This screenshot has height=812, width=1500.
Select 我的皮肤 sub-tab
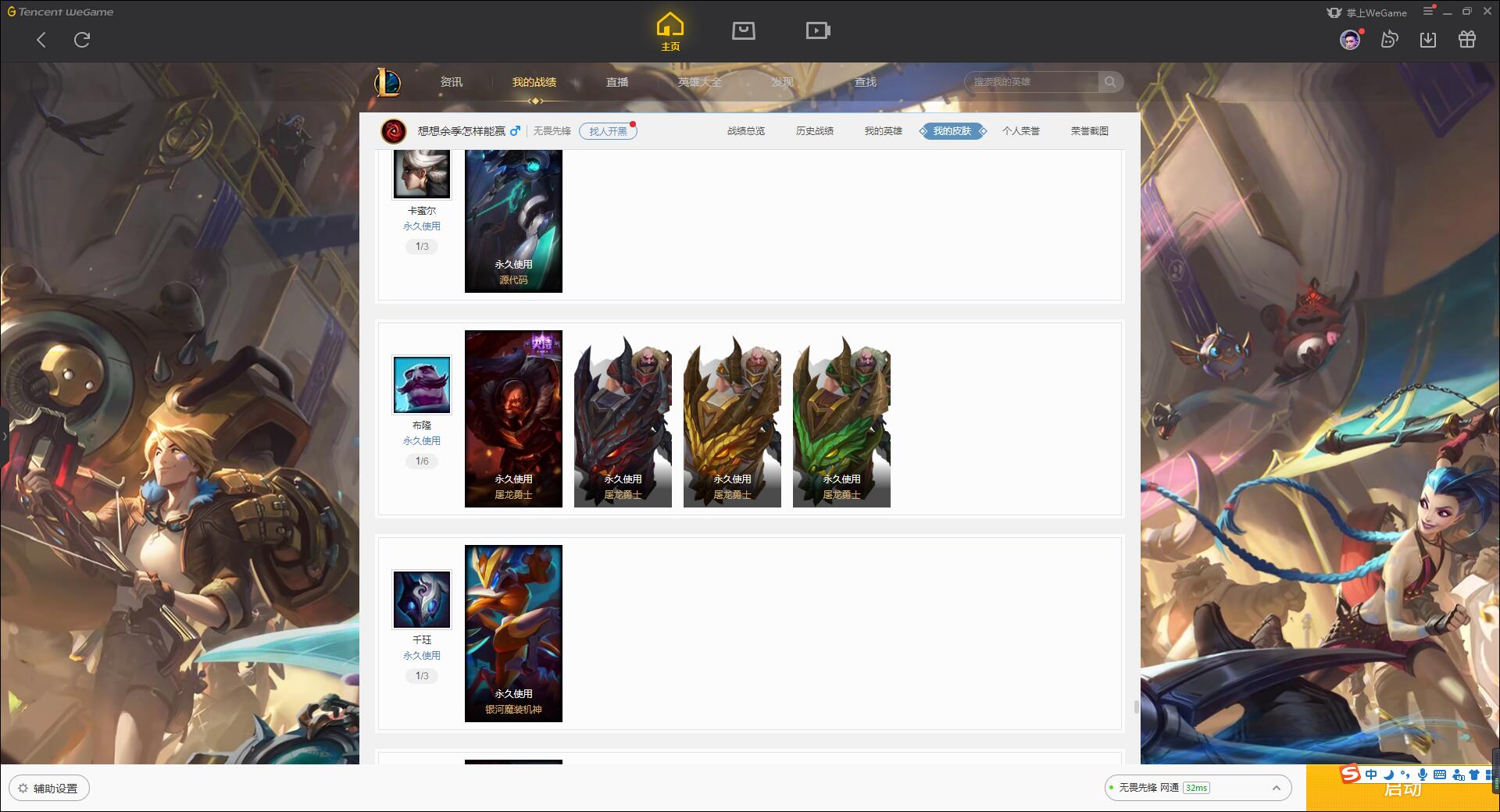pos(952,131)
